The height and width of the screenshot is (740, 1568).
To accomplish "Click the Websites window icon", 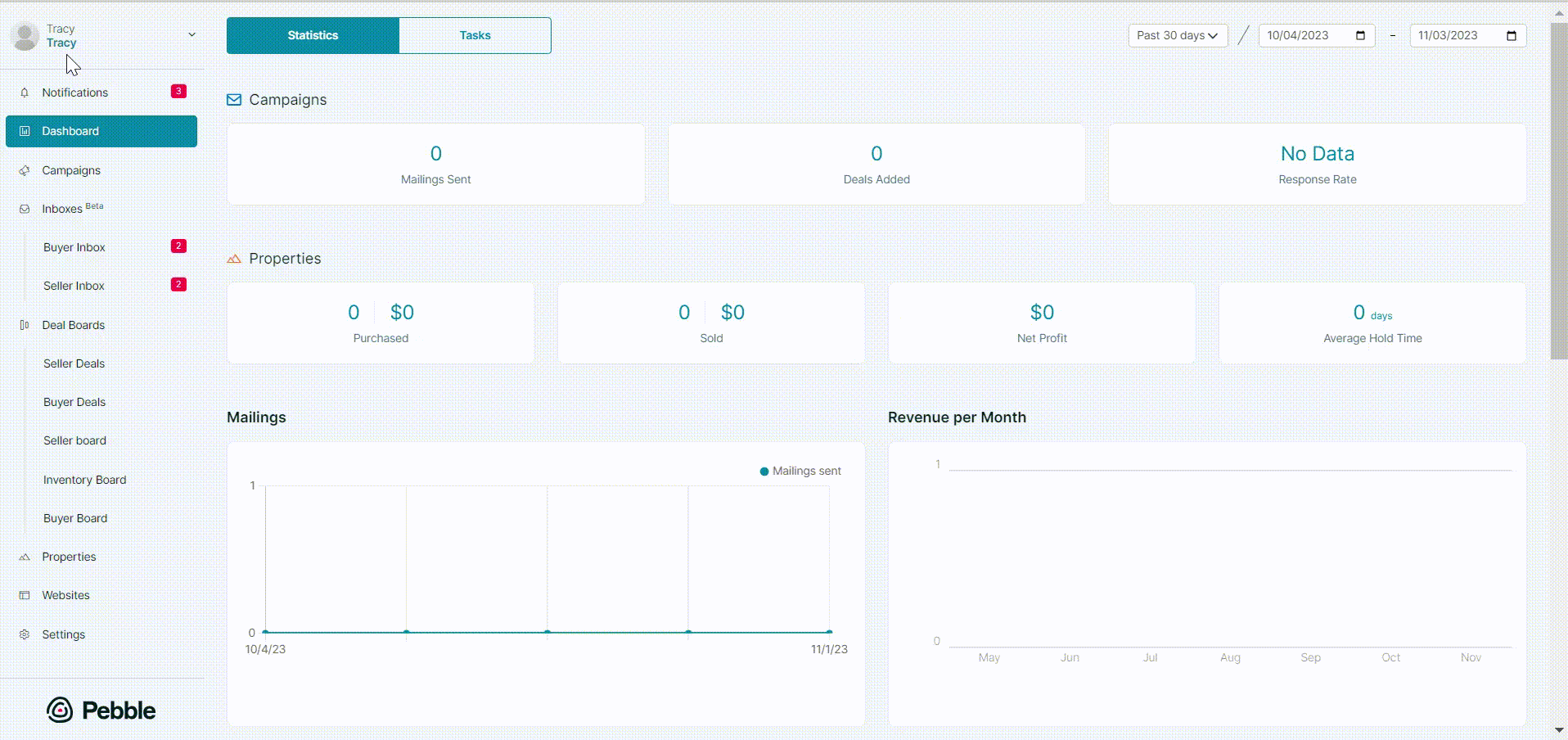I will click(25, 595).
